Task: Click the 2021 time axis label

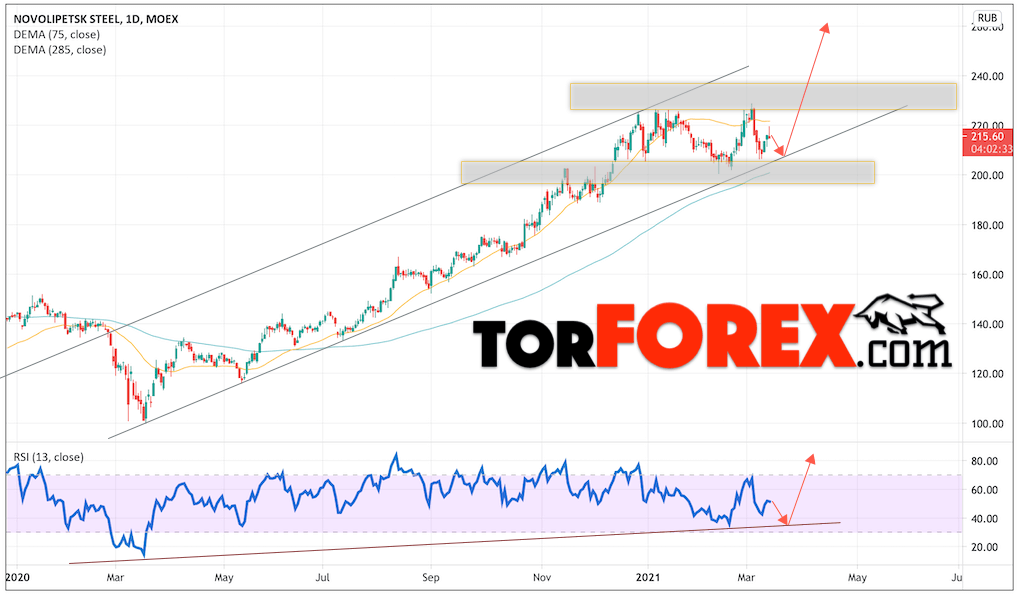Action: (x=648, y=577)
